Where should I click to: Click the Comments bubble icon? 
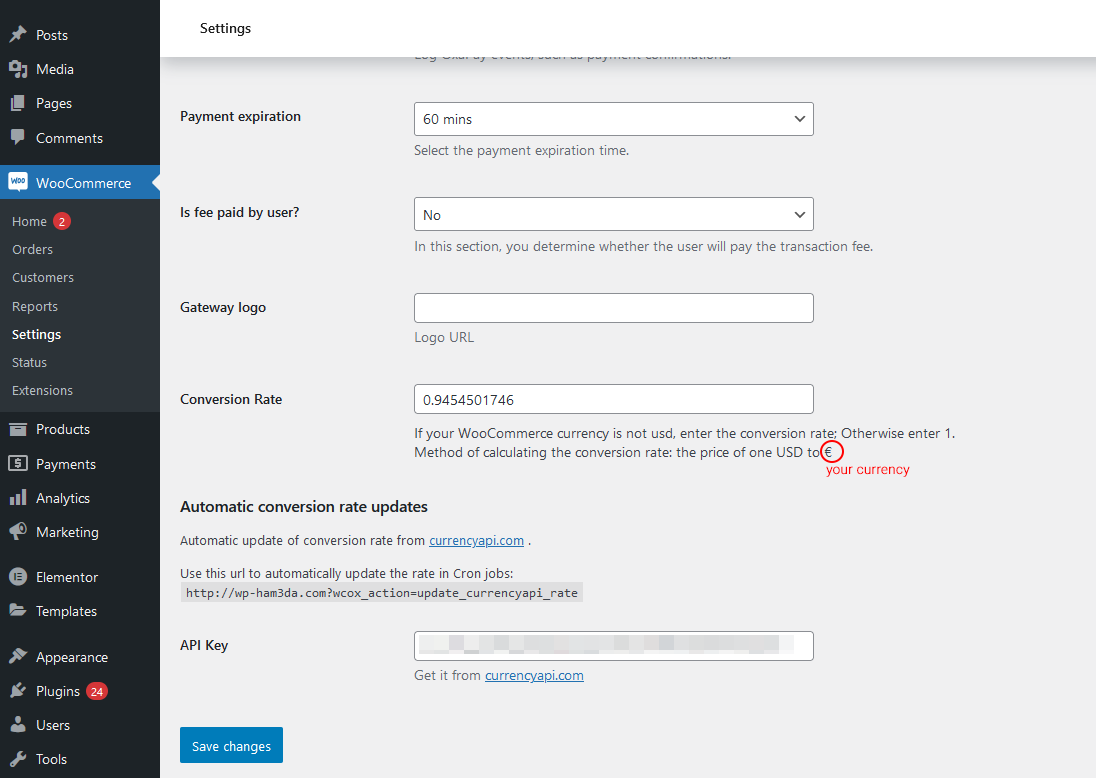pyautogui.click(x=18, y=137)
